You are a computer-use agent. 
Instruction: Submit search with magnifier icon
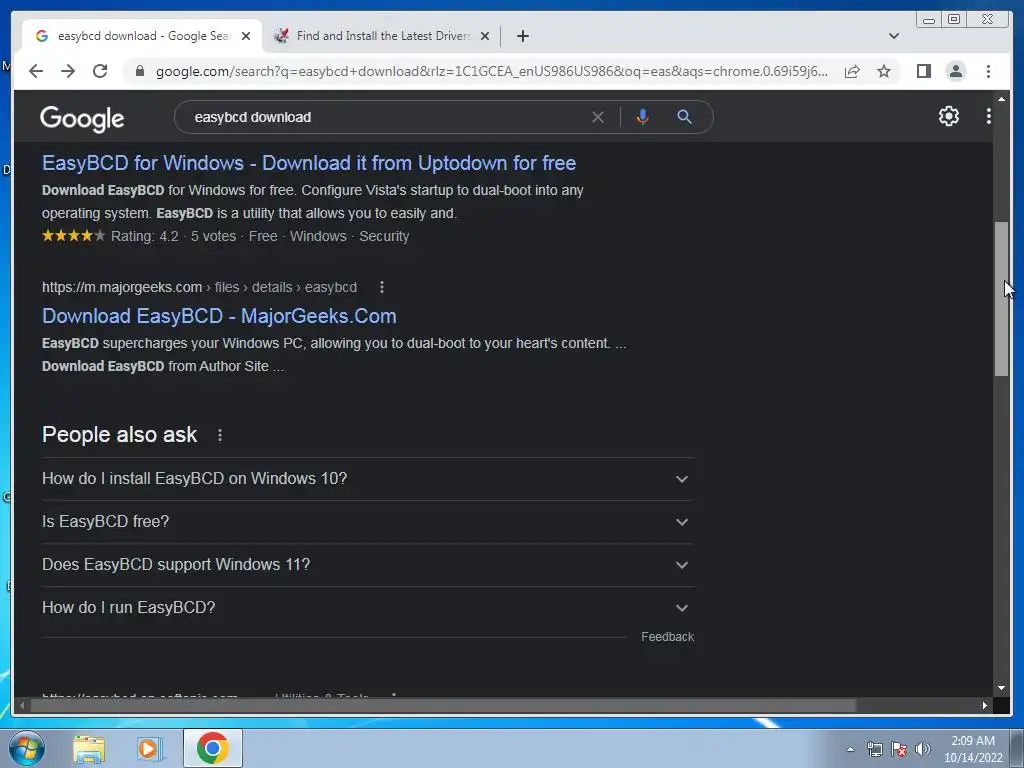coord(684,117)
